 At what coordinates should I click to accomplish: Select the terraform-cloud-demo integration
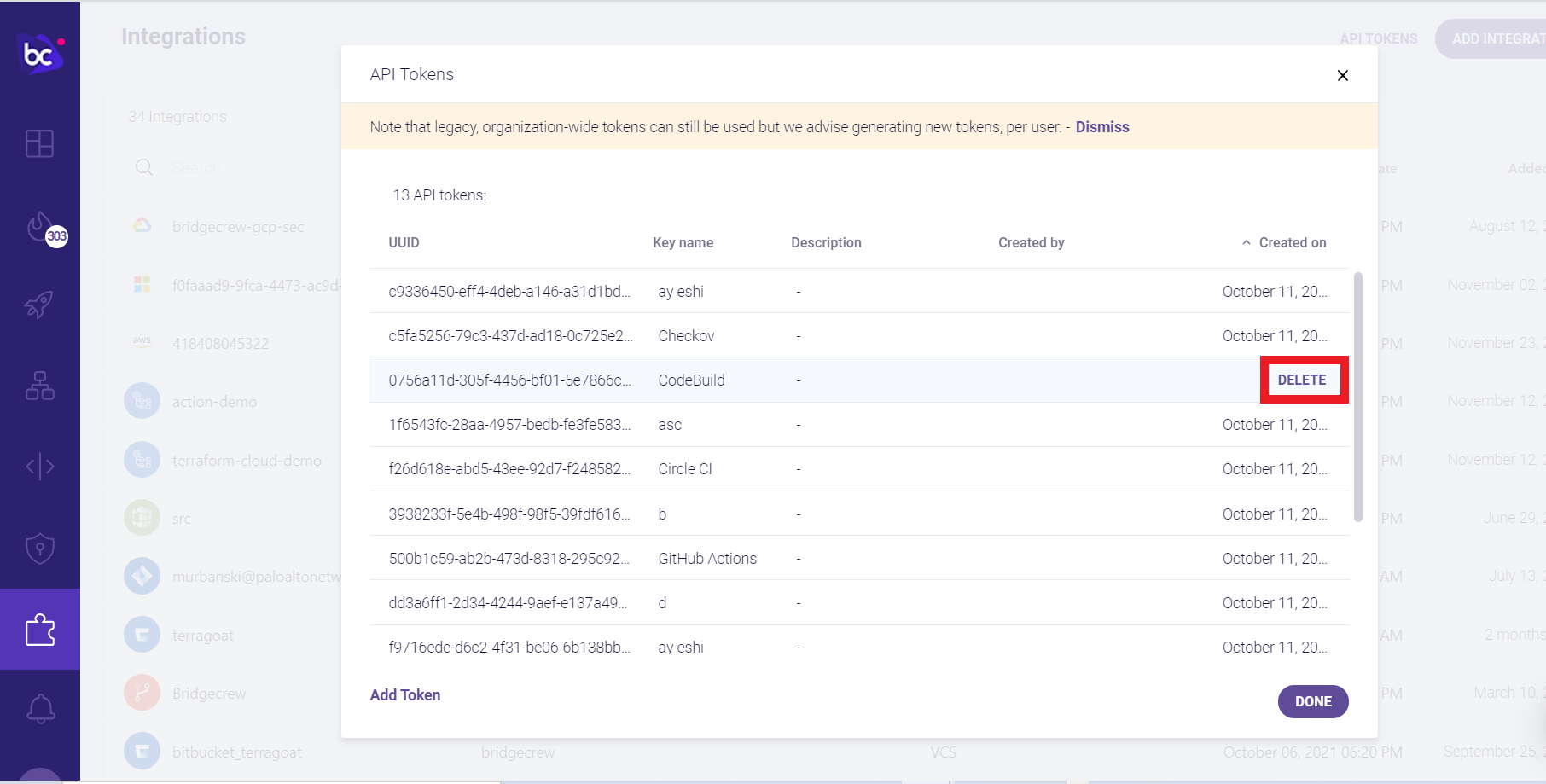(247, 461)
